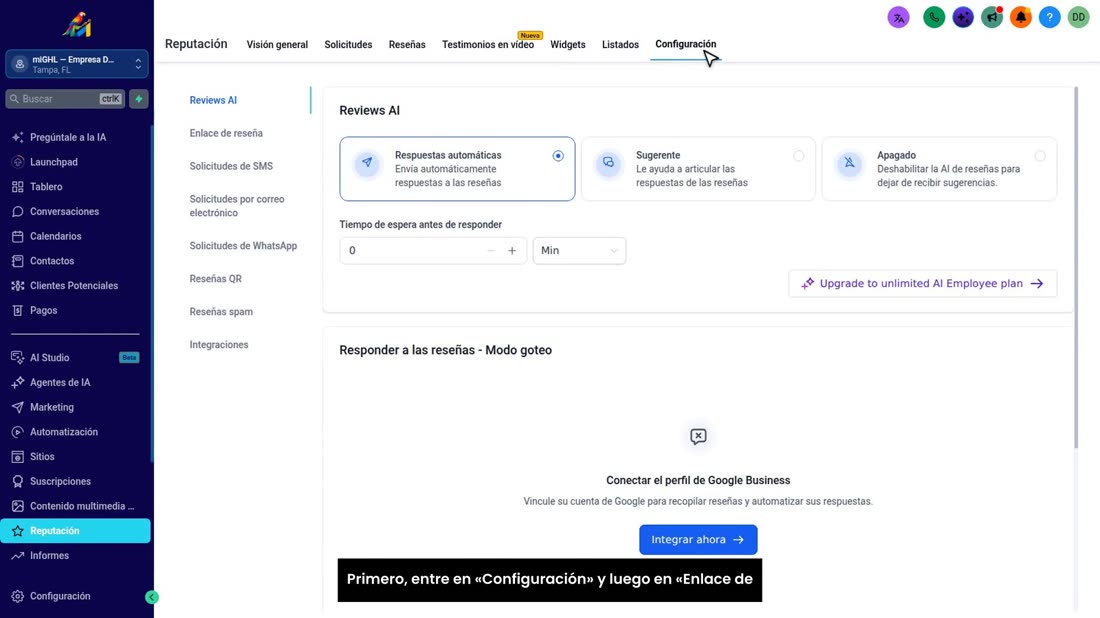Open the orange notifications bell
Screen dimensions: 1100x618
1021,18
